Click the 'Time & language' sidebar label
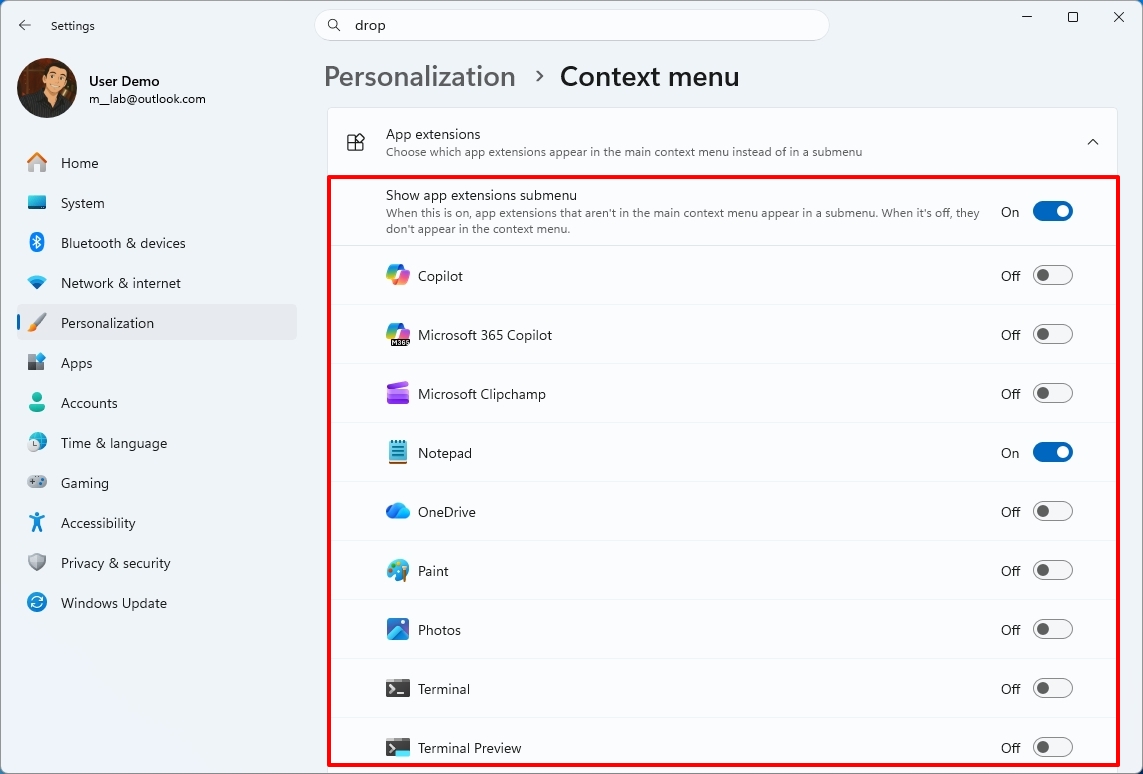Screen dimensions: 1143x774 coord(114,443)
